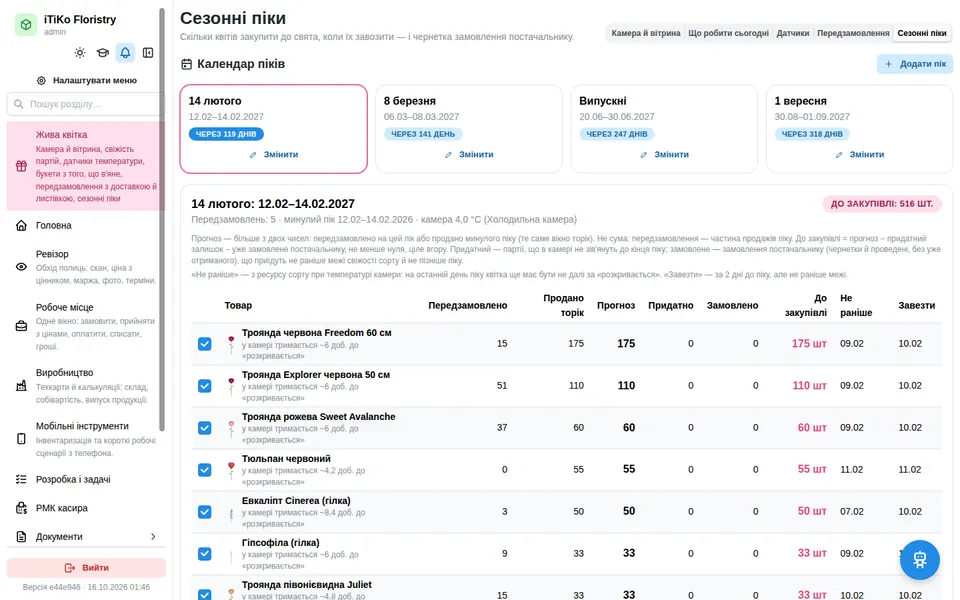Image resolution: width=960 pixels, height=600 pixels.
Task: Click the Додати пік button
Action: [915, 64]
